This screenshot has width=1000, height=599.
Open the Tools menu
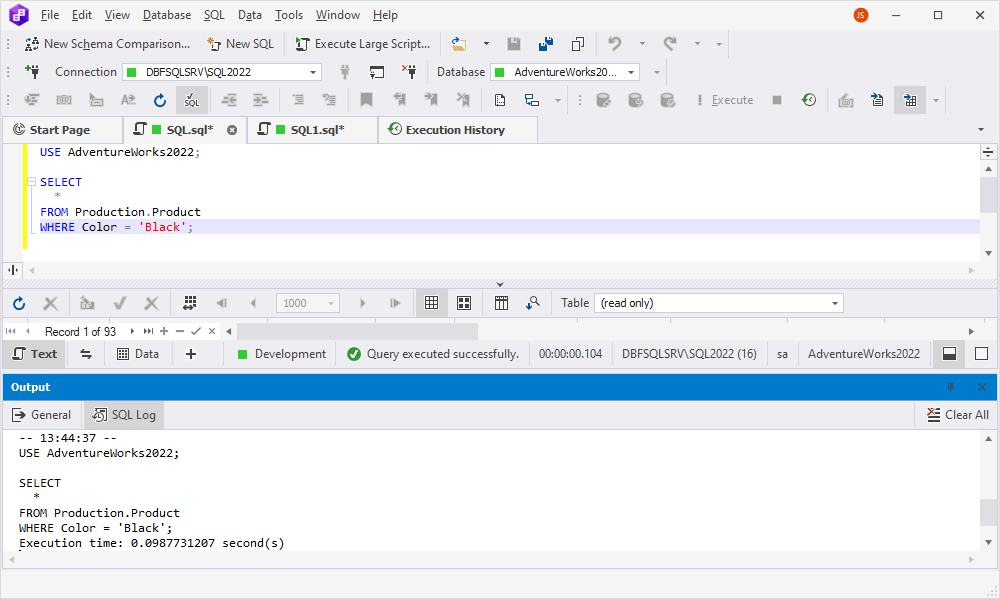pyautogui.click(x=288, y=15)
